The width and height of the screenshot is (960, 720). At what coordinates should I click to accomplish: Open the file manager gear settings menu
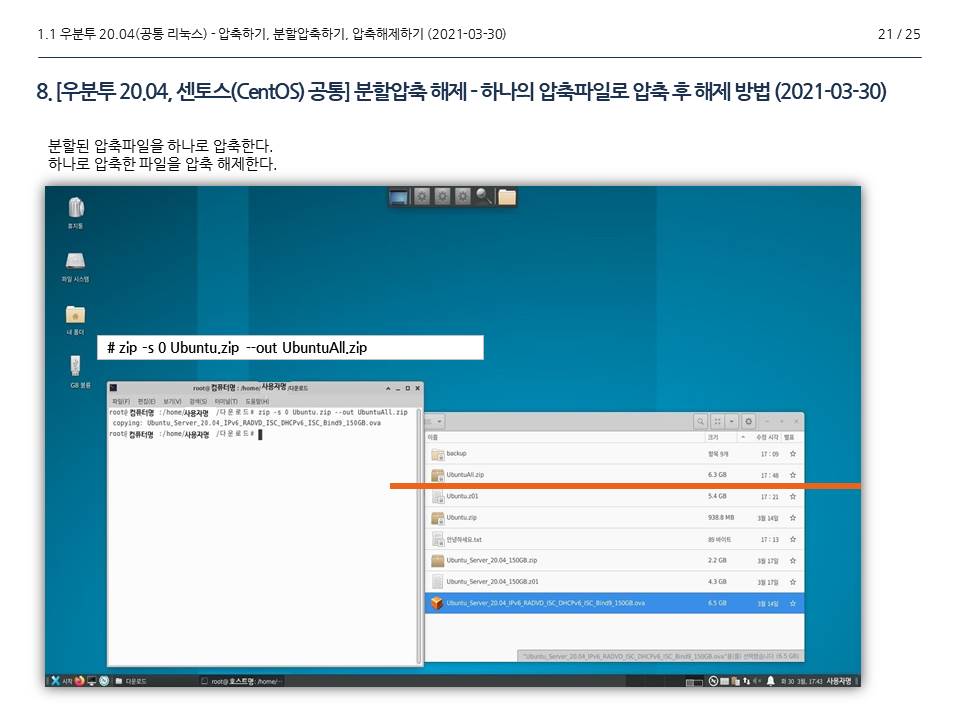[x=748, y=421]
